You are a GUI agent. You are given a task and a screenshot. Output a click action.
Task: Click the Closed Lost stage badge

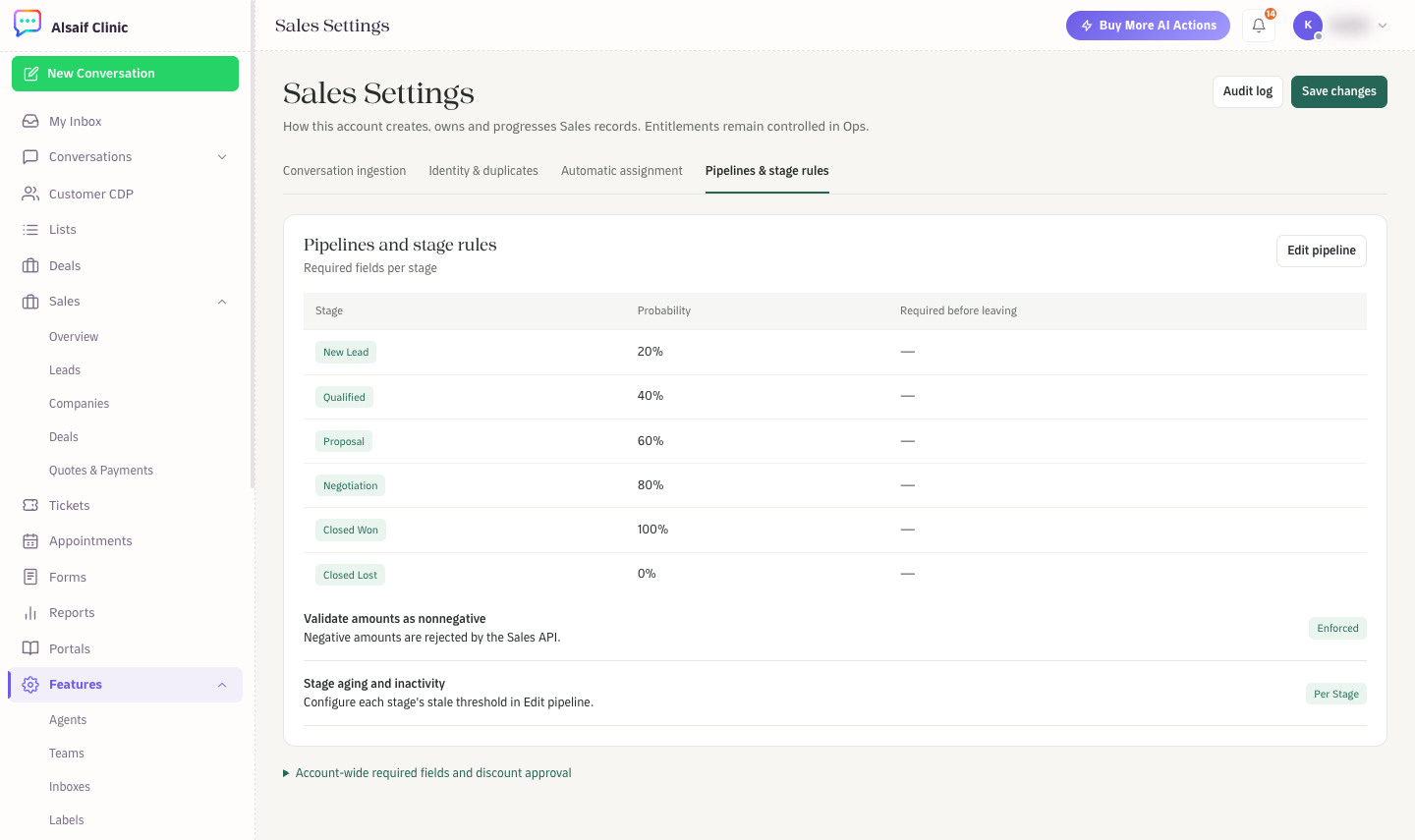tap(350, 575)
